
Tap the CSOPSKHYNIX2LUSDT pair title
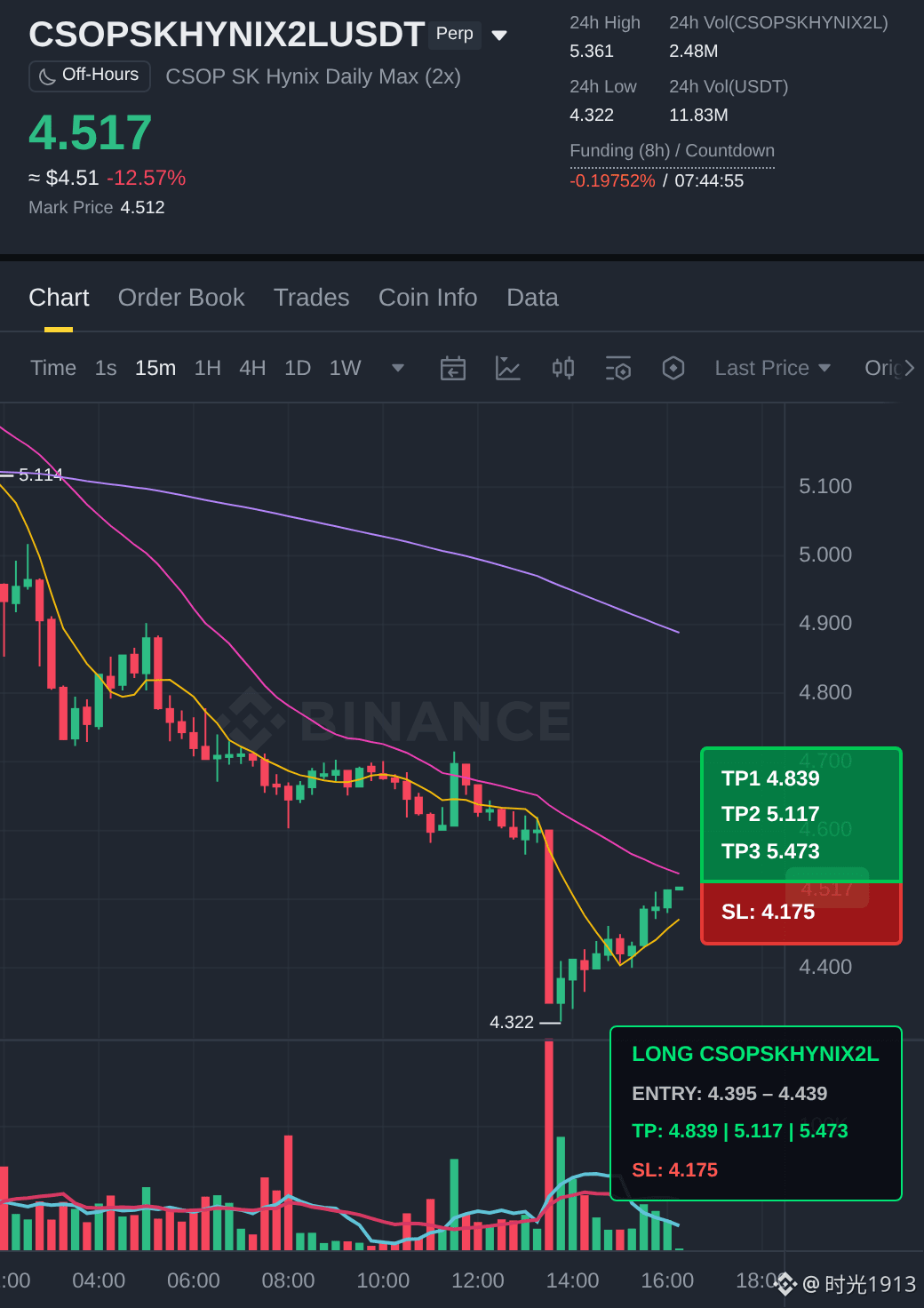(227, 35)
